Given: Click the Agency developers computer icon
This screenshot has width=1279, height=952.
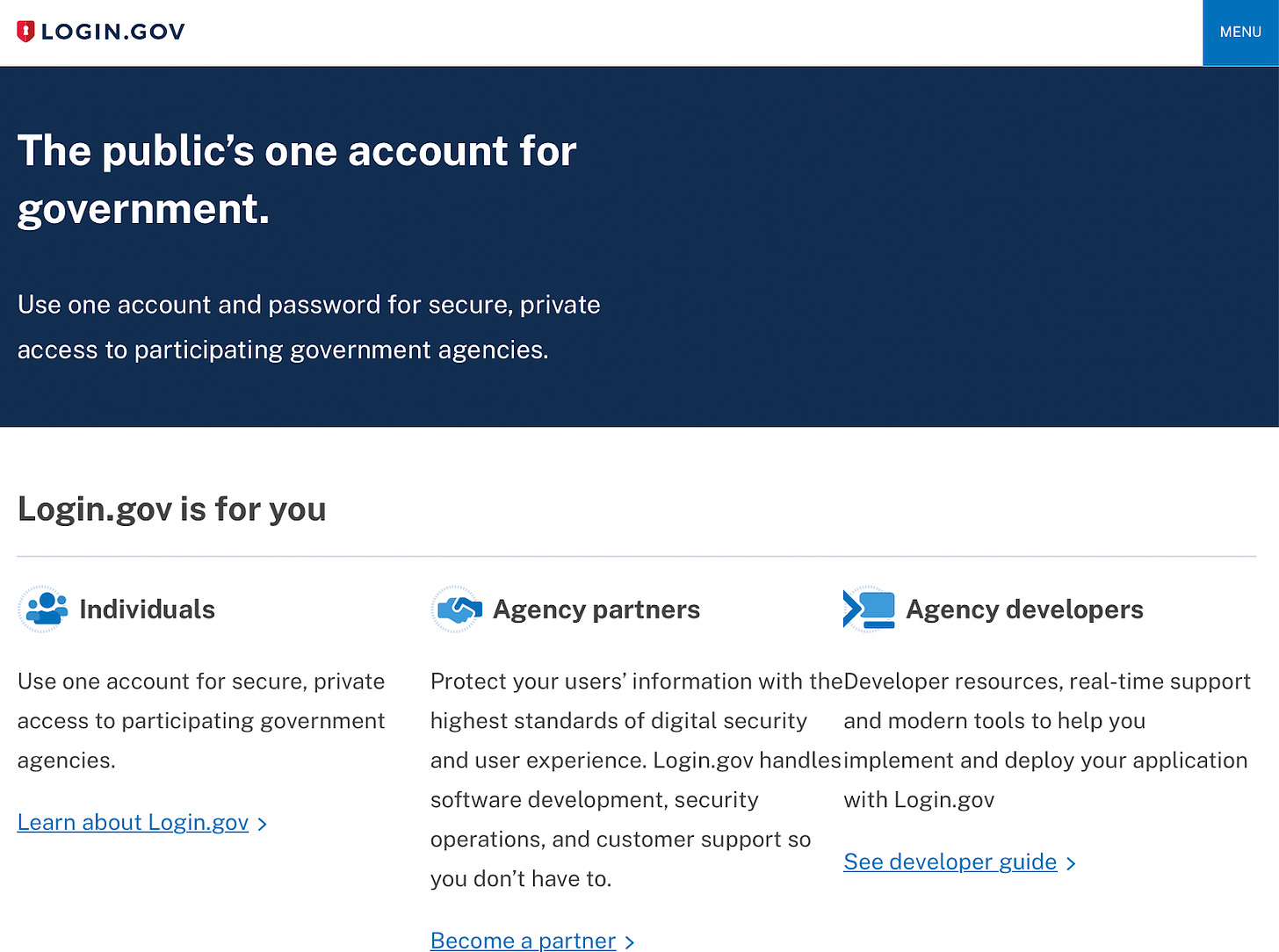Looking at the screenshot, I should [870, 609].
